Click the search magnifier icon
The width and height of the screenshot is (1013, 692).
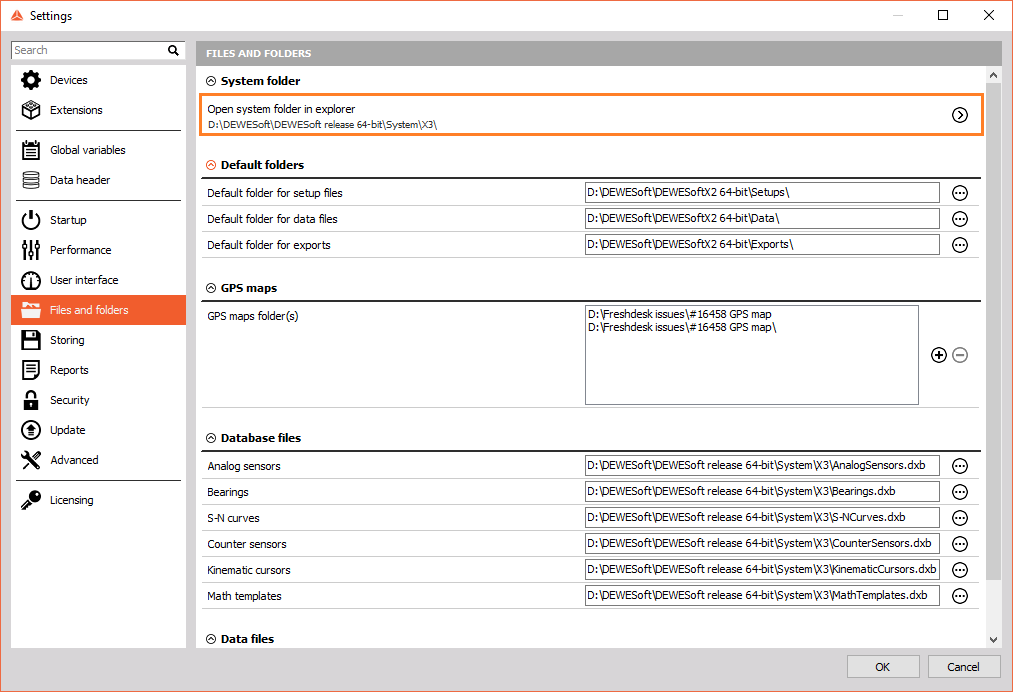tap(173, 50)
